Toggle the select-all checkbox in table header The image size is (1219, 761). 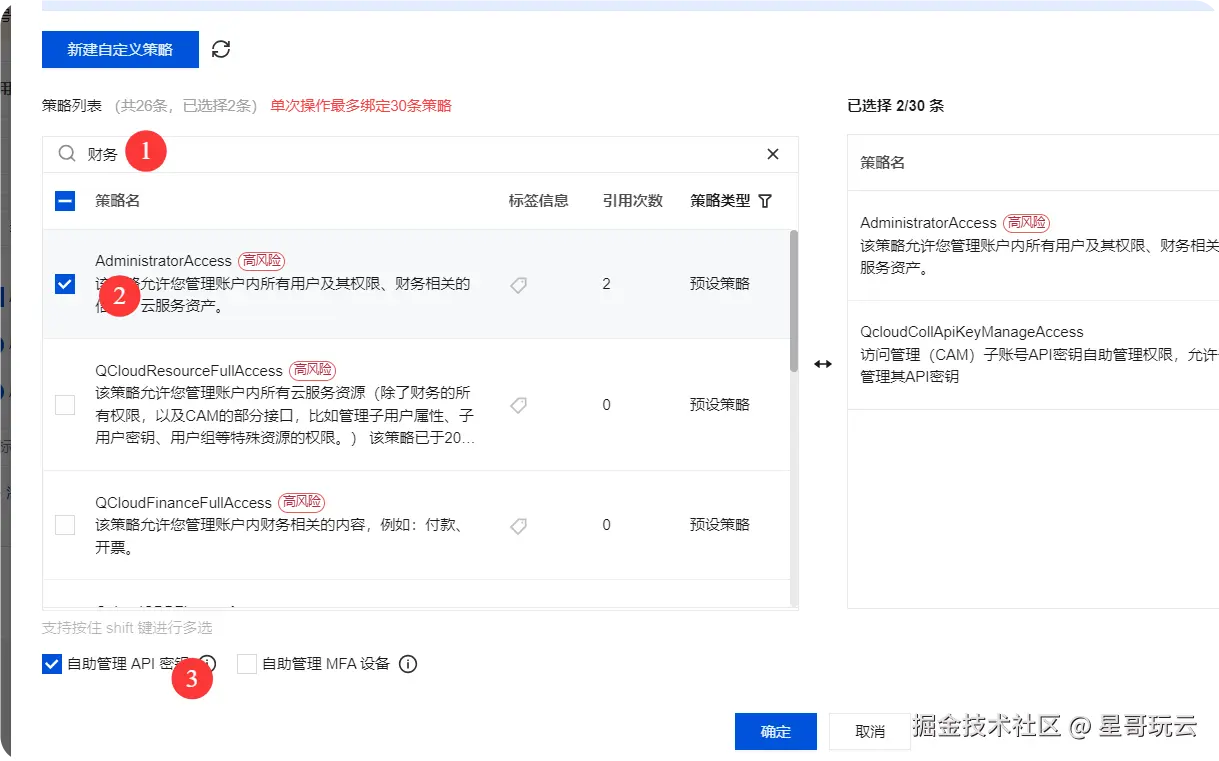pyautogui.click(x=65, y=201)
